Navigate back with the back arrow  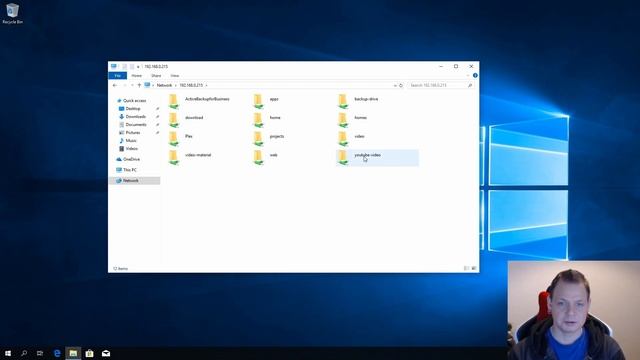115,85
